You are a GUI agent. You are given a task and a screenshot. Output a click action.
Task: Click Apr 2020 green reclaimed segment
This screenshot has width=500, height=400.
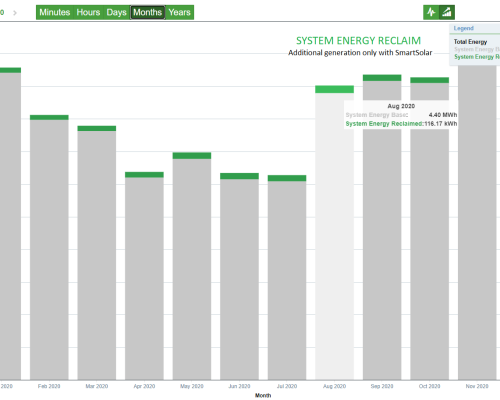(x=144, y=175)
